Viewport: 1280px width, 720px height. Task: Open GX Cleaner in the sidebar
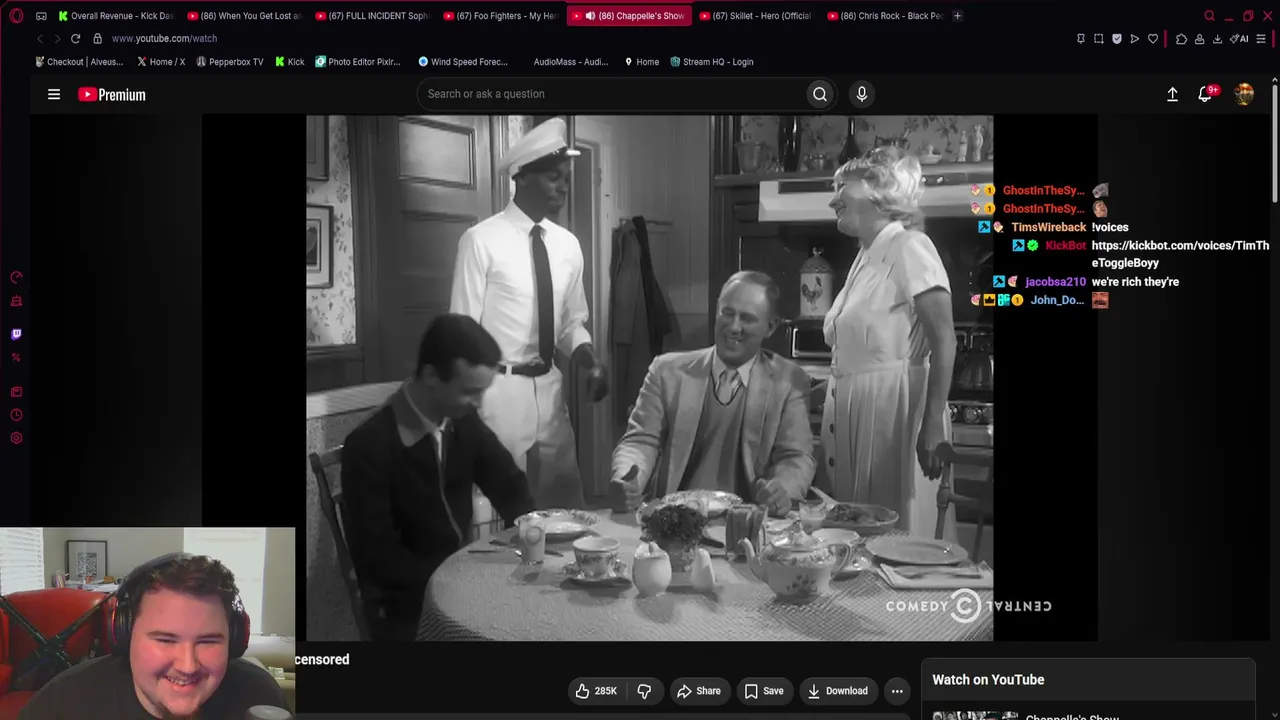[16, 301]
